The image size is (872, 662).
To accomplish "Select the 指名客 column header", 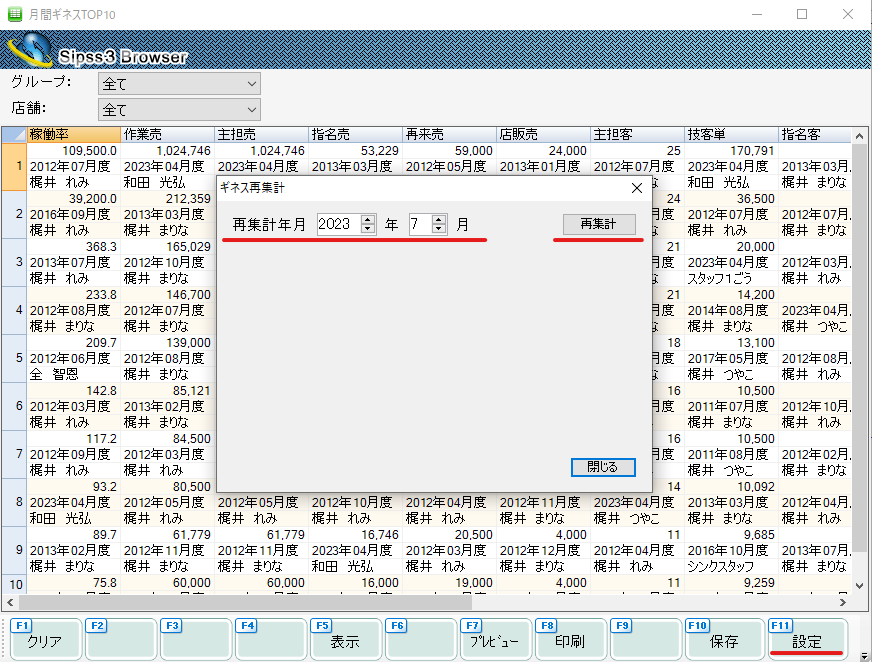I will point(815,135).
